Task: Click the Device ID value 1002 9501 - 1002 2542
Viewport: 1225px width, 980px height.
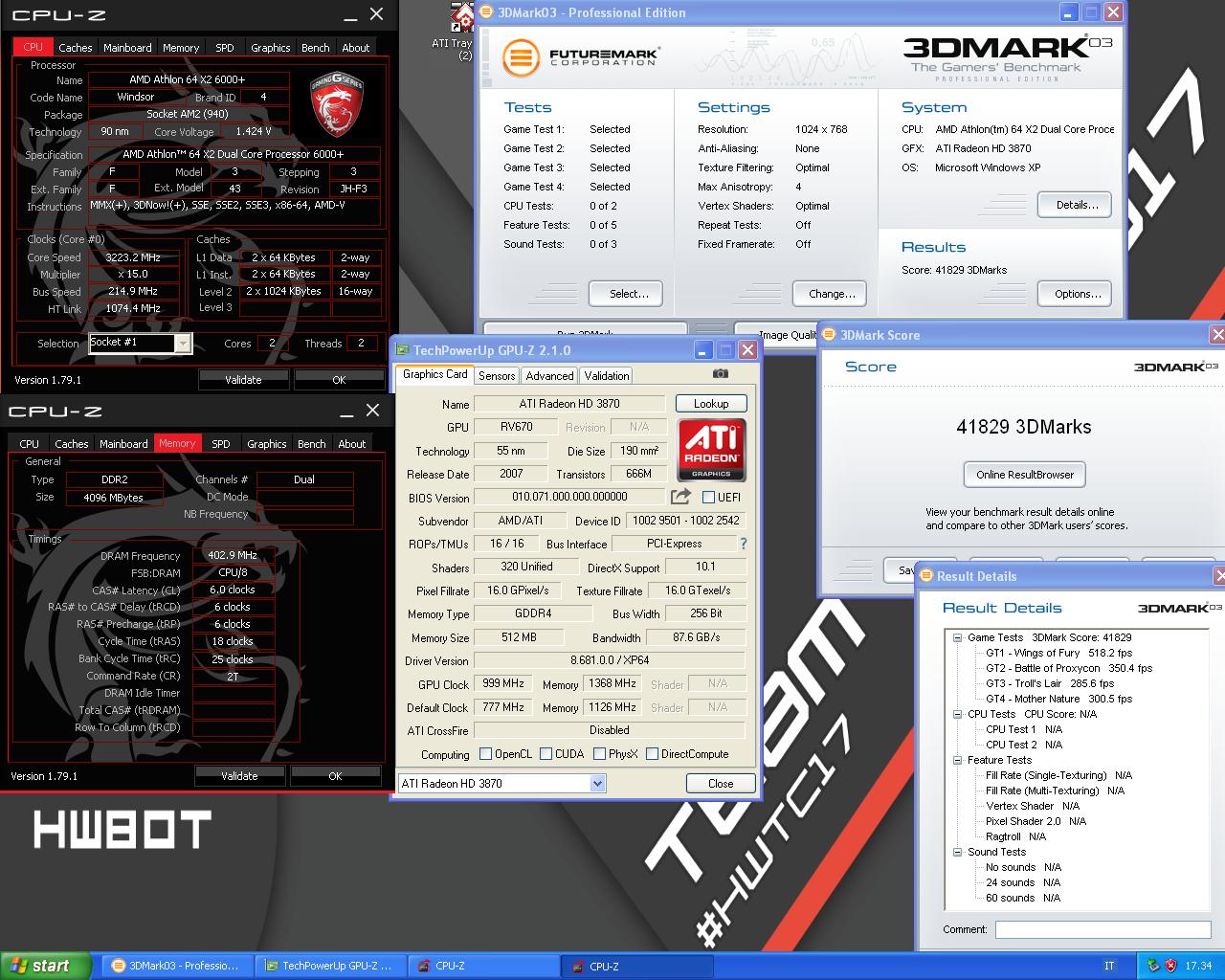Action: pos(685,521)
